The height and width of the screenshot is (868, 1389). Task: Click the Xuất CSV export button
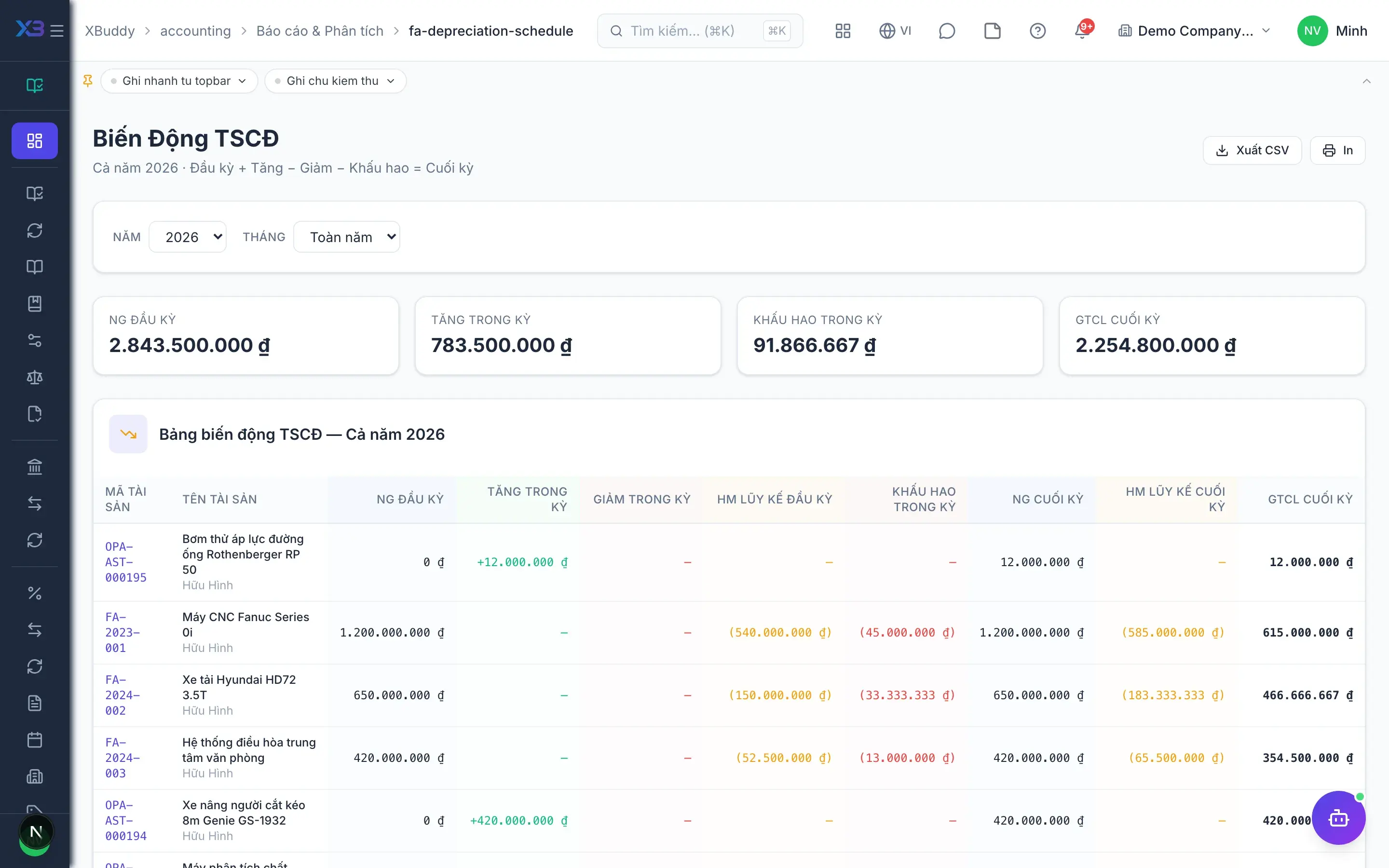pyautogui.click(x=1253, y=150)
